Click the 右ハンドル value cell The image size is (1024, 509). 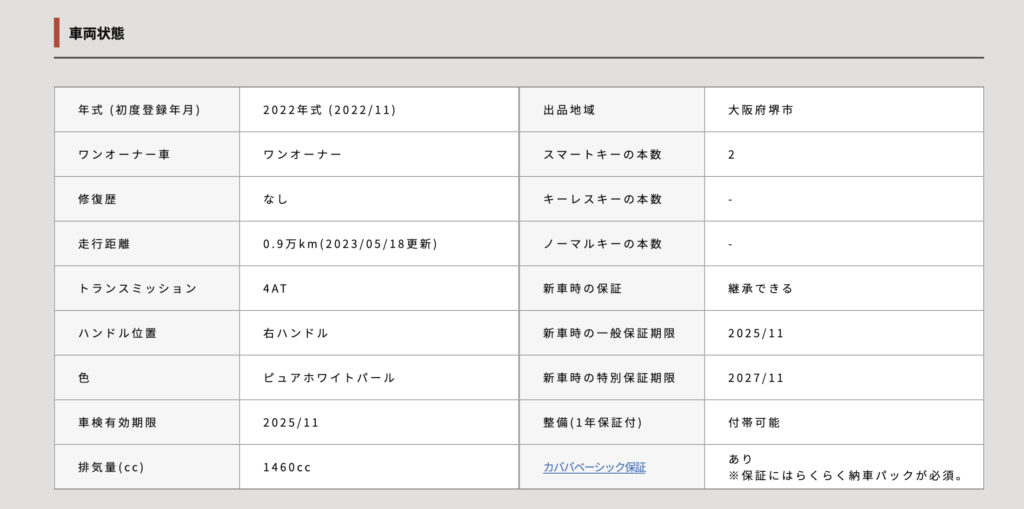click(x=295, y=333)
